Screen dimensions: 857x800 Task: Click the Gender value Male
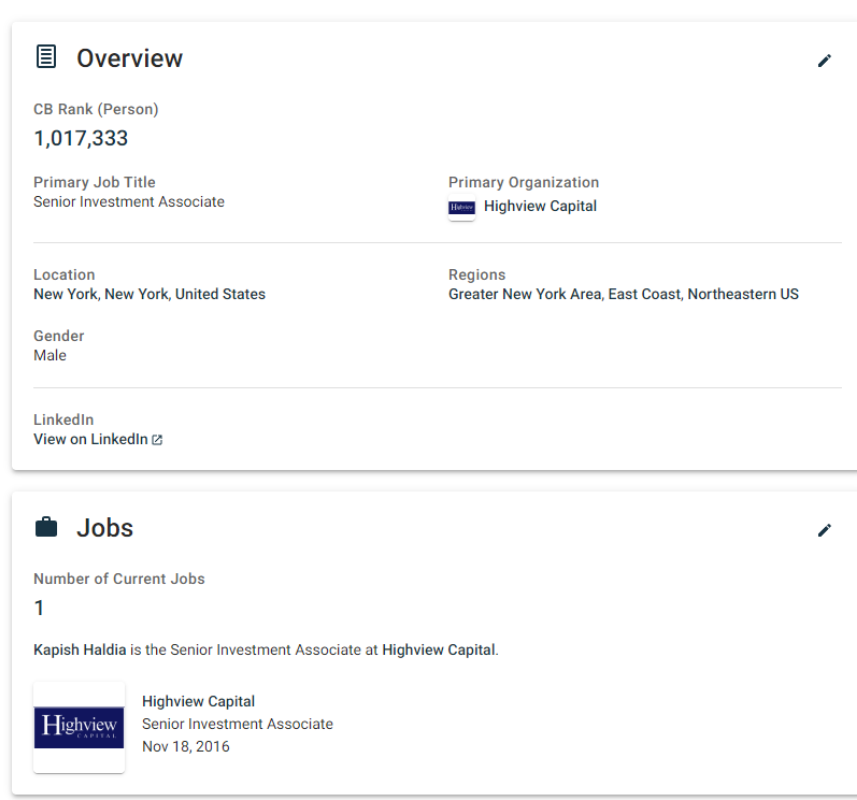(50, 355)
